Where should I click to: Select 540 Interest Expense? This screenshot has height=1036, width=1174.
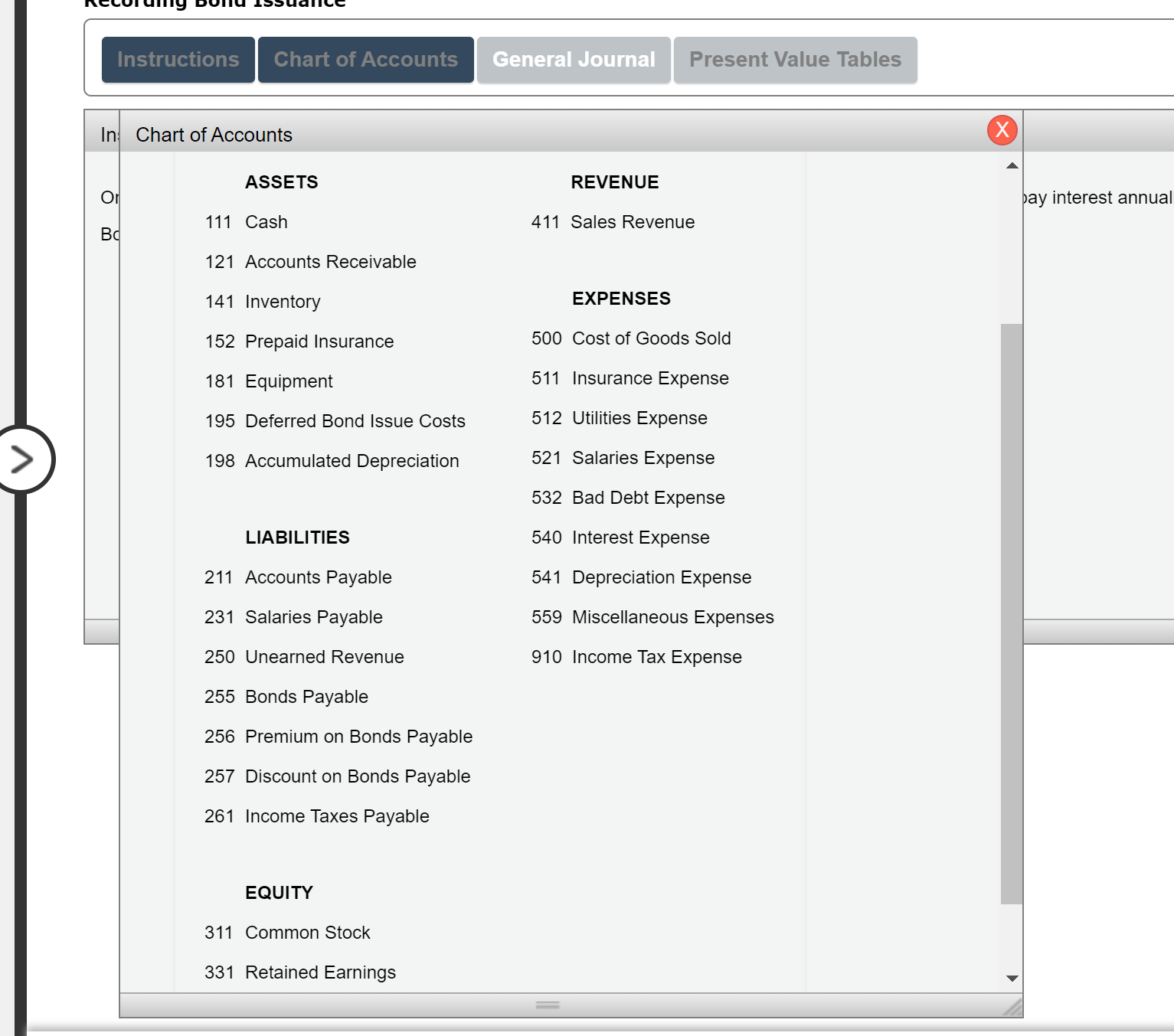pos(620,538)
